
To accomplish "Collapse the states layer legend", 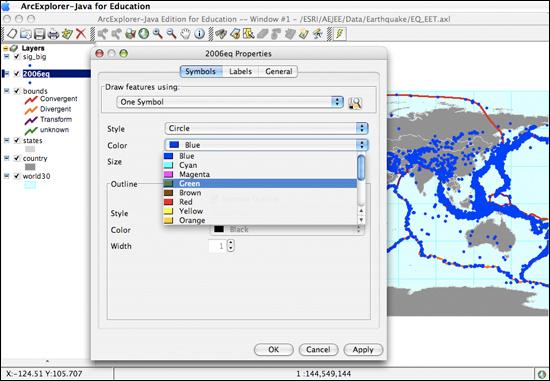I will (6, 140).
